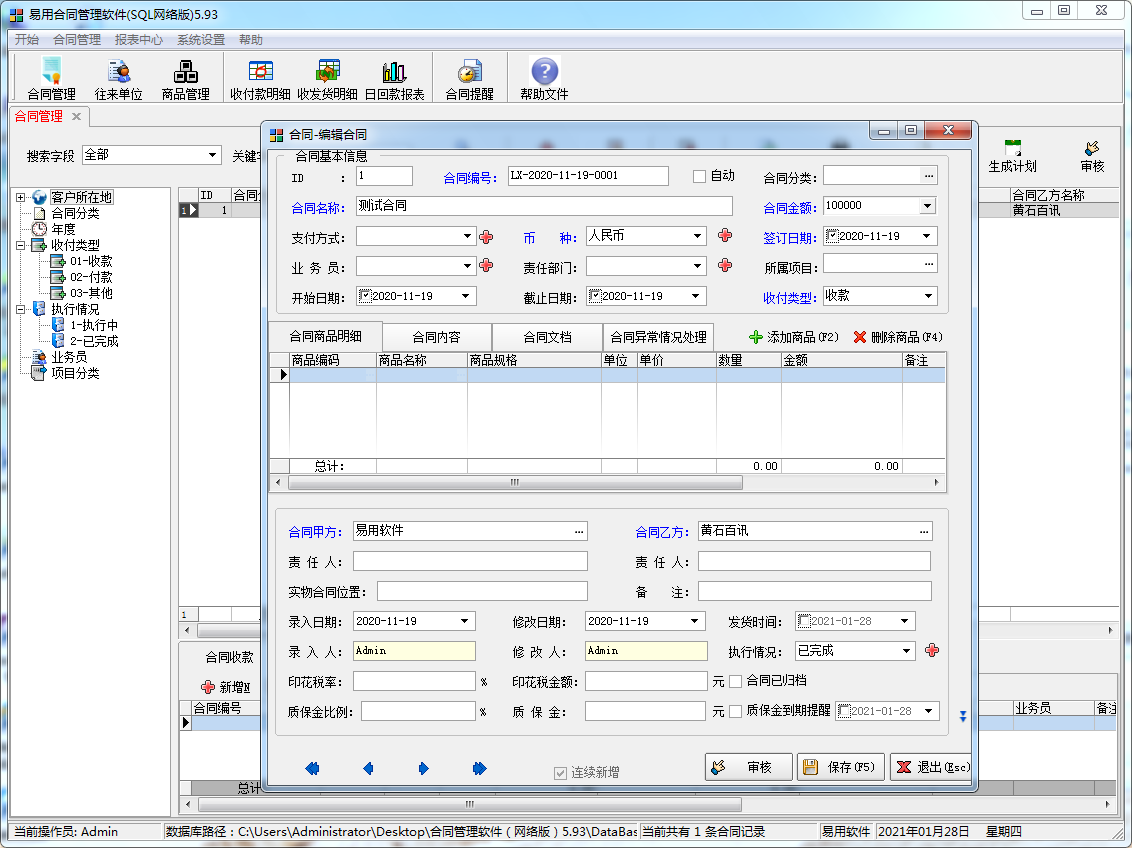Expand 客户所在地 tree node
The width and height of the screenshot is (1132, 848).
[21, 197]
